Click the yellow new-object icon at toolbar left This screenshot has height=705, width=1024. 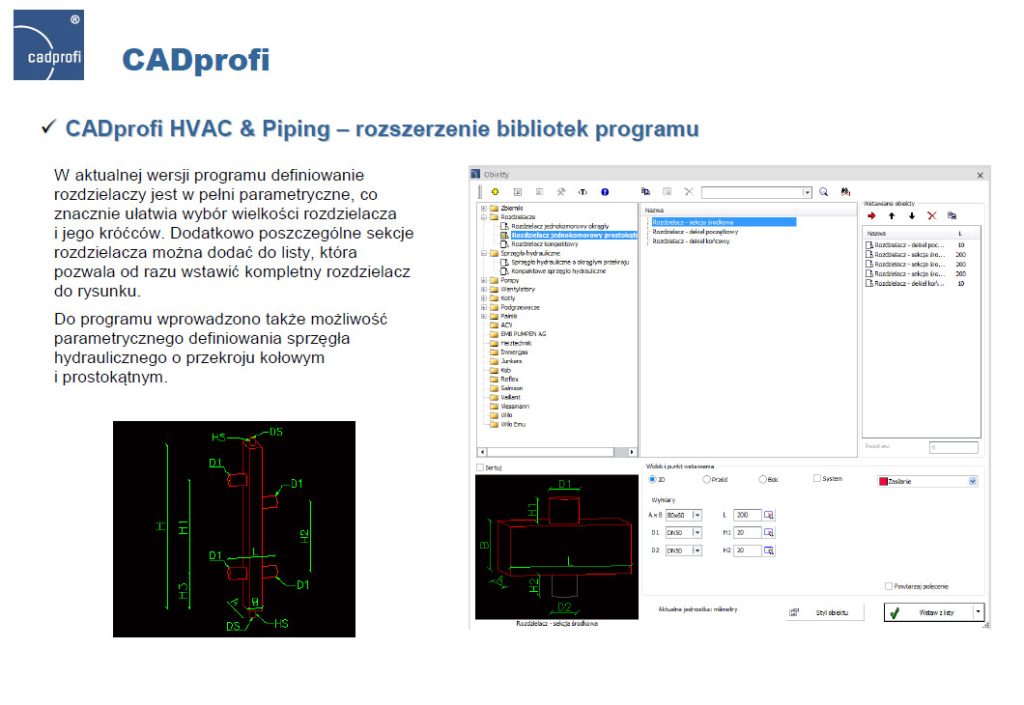point(495,192)
